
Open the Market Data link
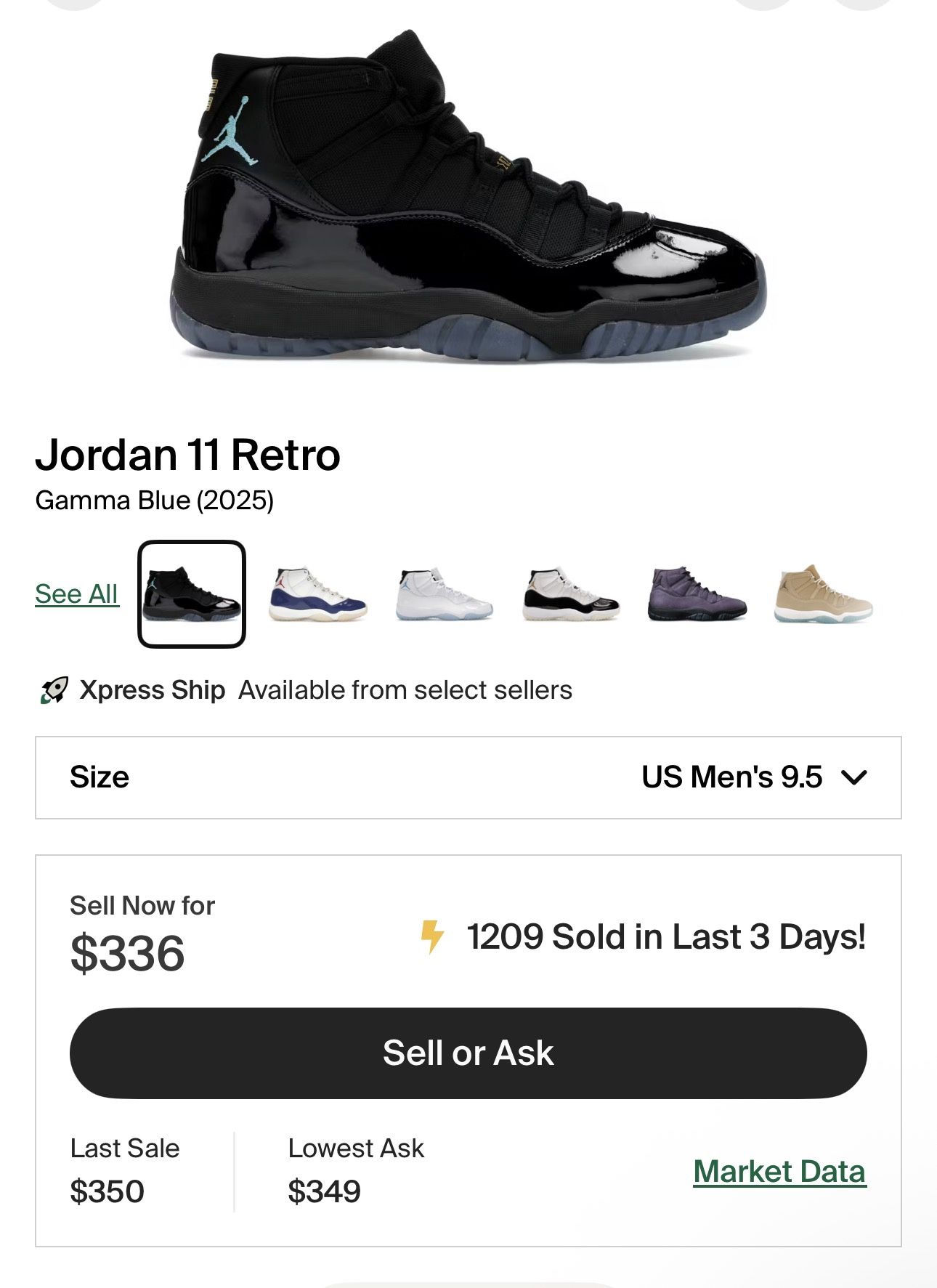tap(779, 1171)
